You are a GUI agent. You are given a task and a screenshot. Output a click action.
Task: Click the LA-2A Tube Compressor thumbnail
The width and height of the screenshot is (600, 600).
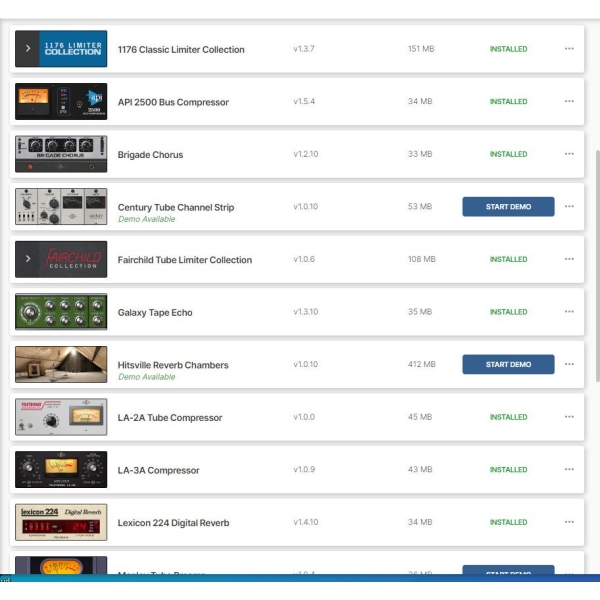[61, 417]
